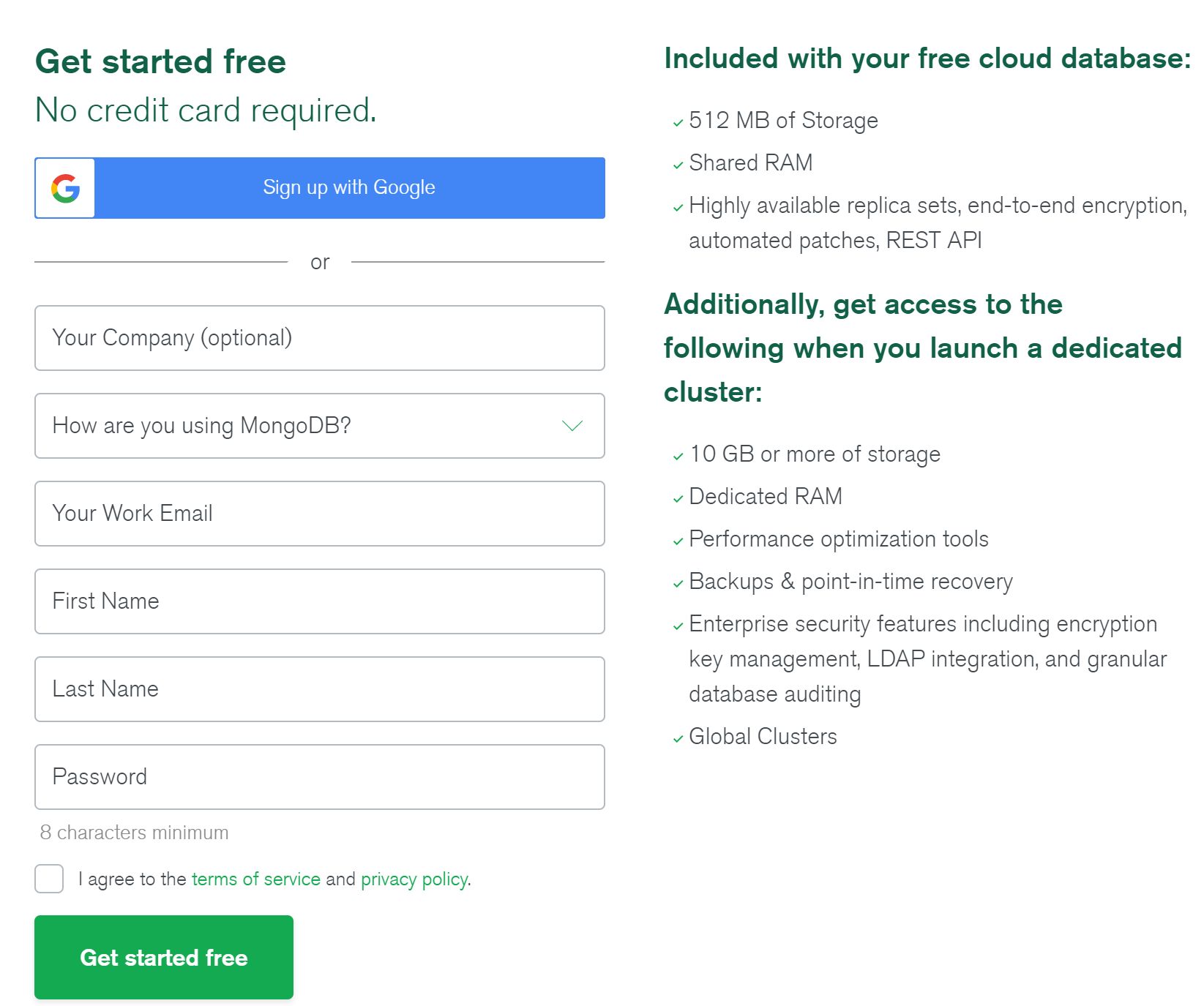Click the checkmark beside 512 MB of Storage

pos(678,122)
